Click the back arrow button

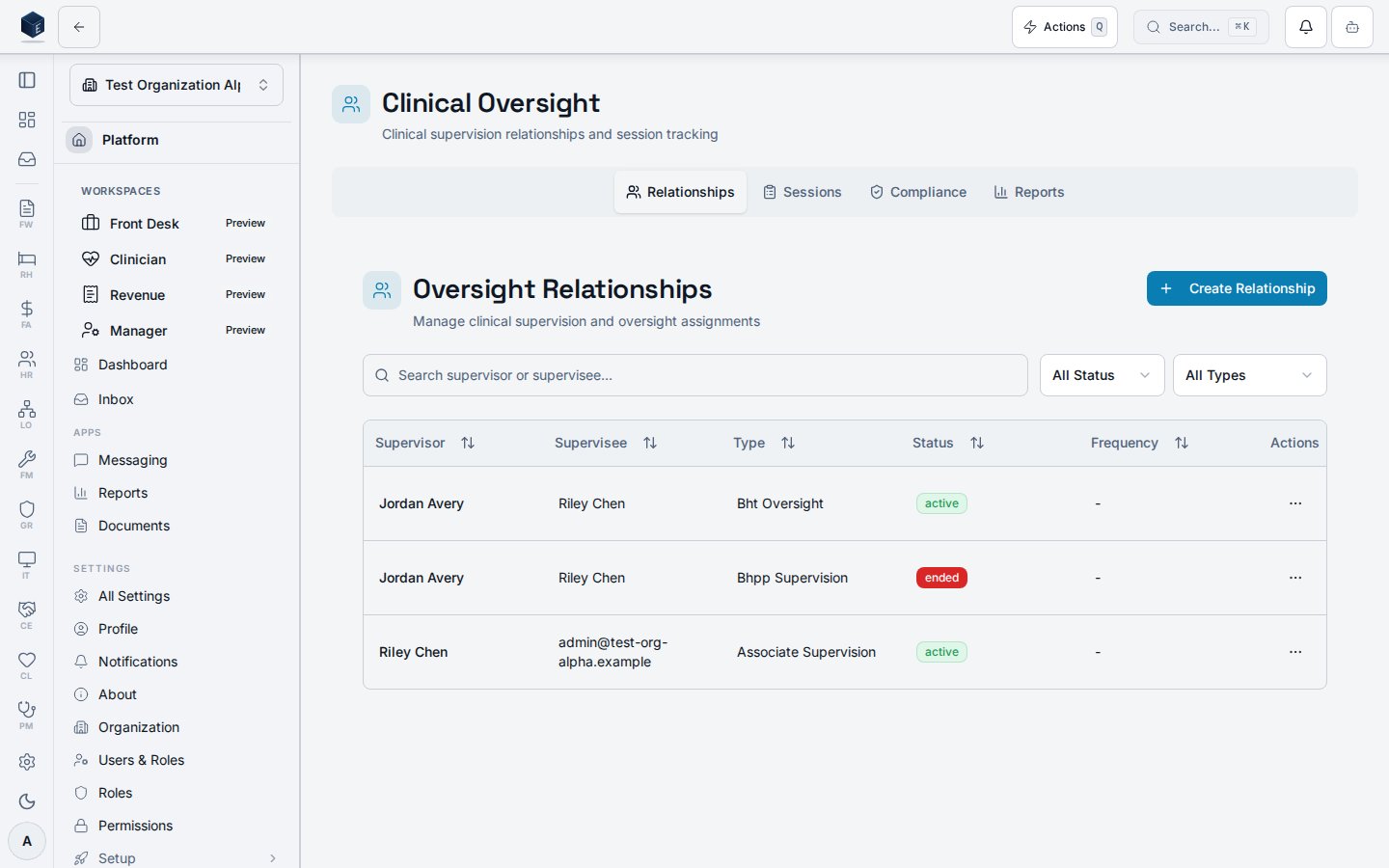(x=79, y=27)
